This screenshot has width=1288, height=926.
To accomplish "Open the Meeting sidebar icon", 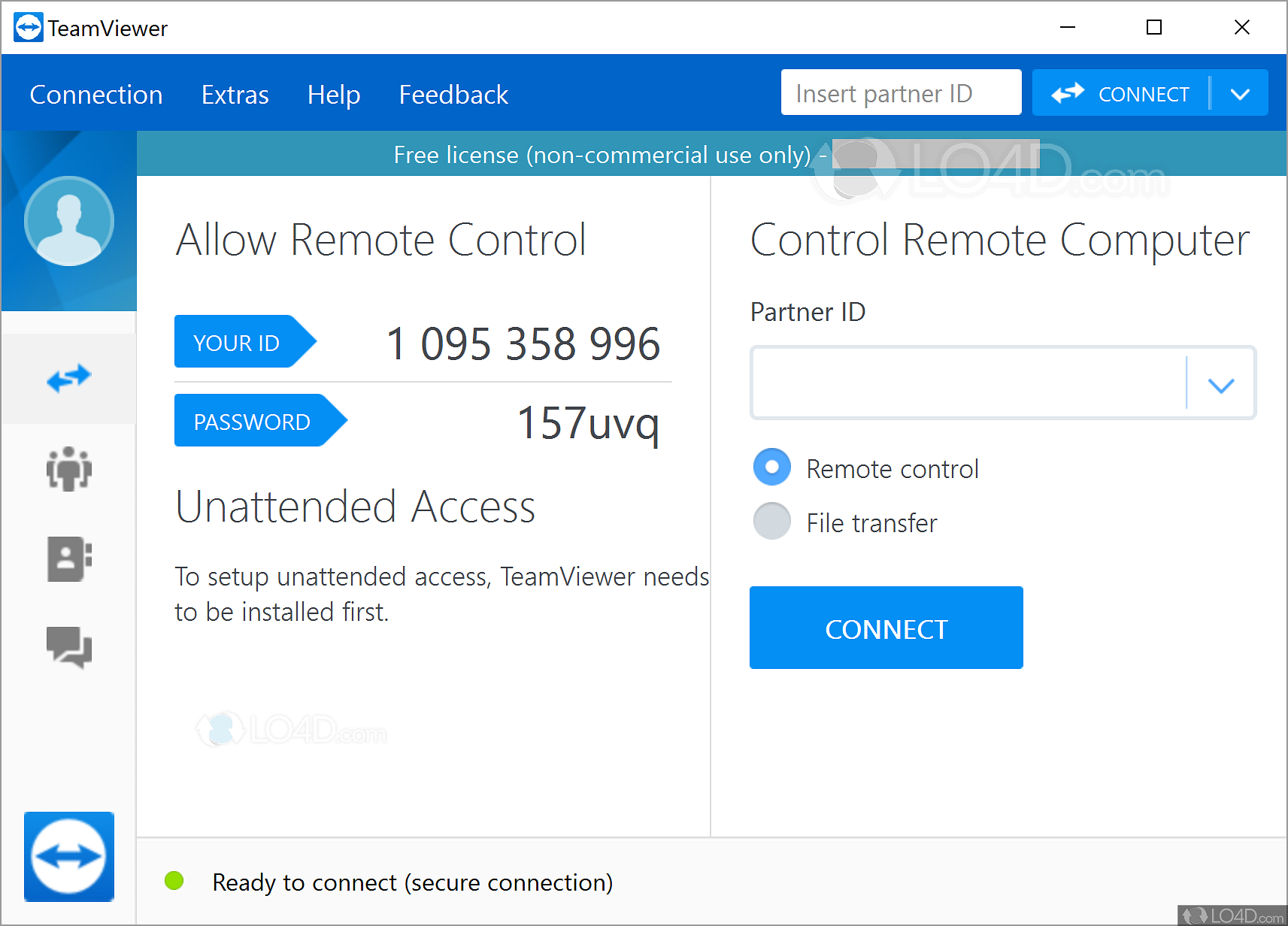I will point(68,469).
